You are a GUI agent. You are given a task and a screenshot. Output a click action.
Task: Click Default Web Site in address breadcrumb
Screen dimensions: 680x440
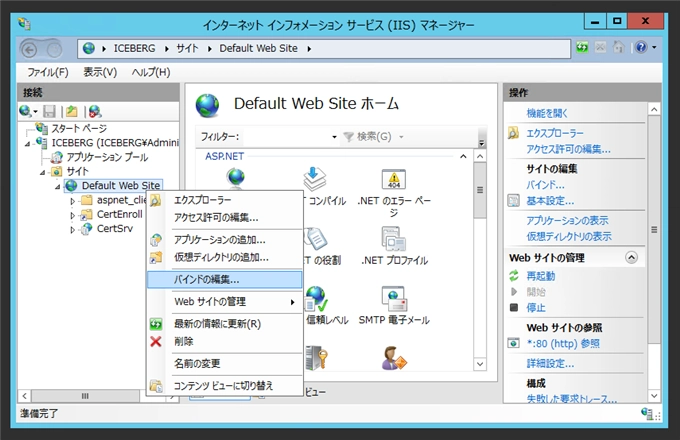(x=258, y=49)
